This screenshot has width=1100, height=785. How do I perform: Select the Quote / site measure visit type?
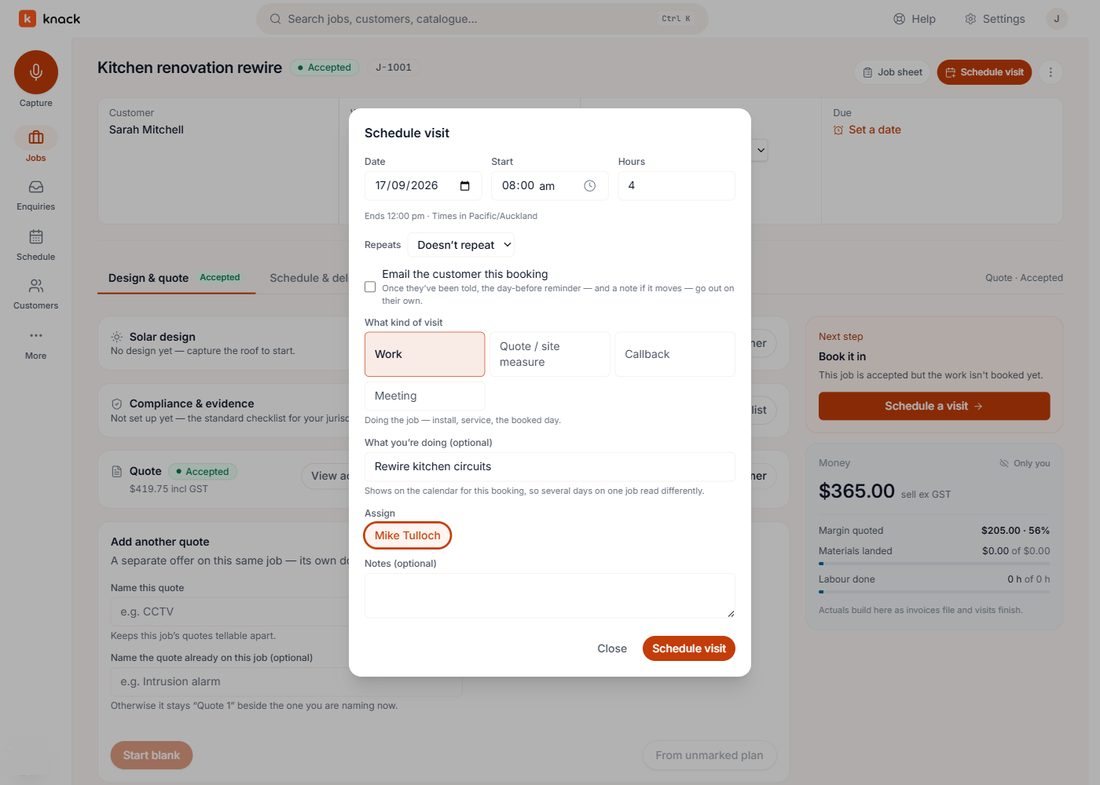tap(550, 354)
